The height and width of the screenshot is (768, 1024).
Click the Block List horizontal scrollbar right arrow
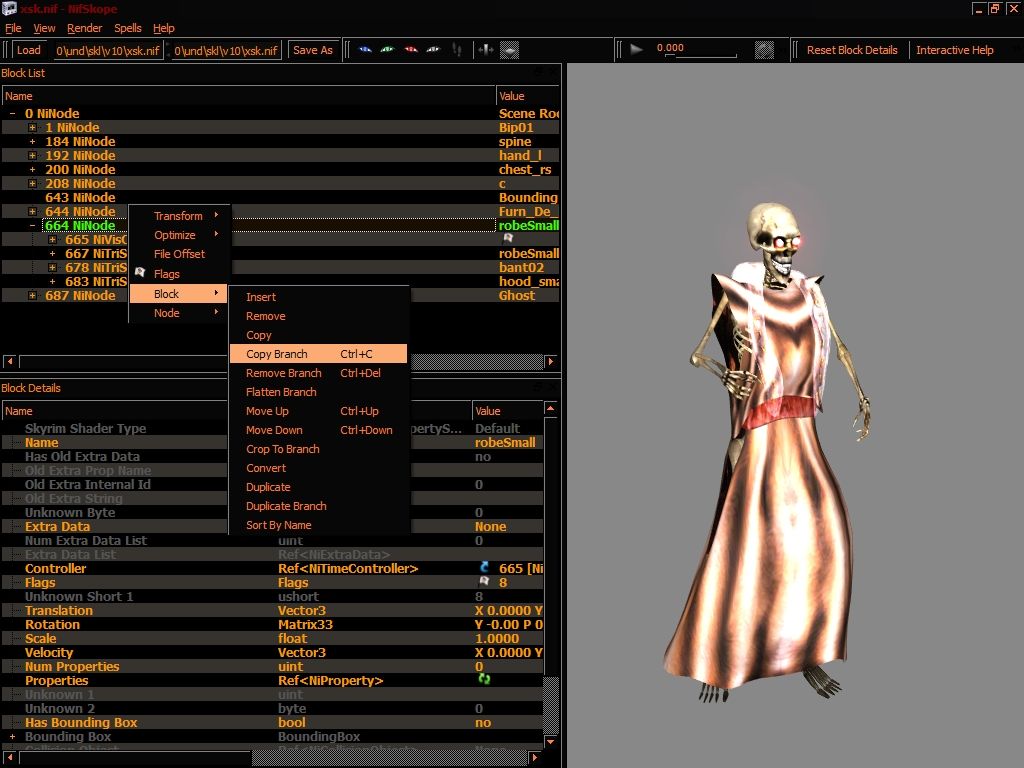551,361
